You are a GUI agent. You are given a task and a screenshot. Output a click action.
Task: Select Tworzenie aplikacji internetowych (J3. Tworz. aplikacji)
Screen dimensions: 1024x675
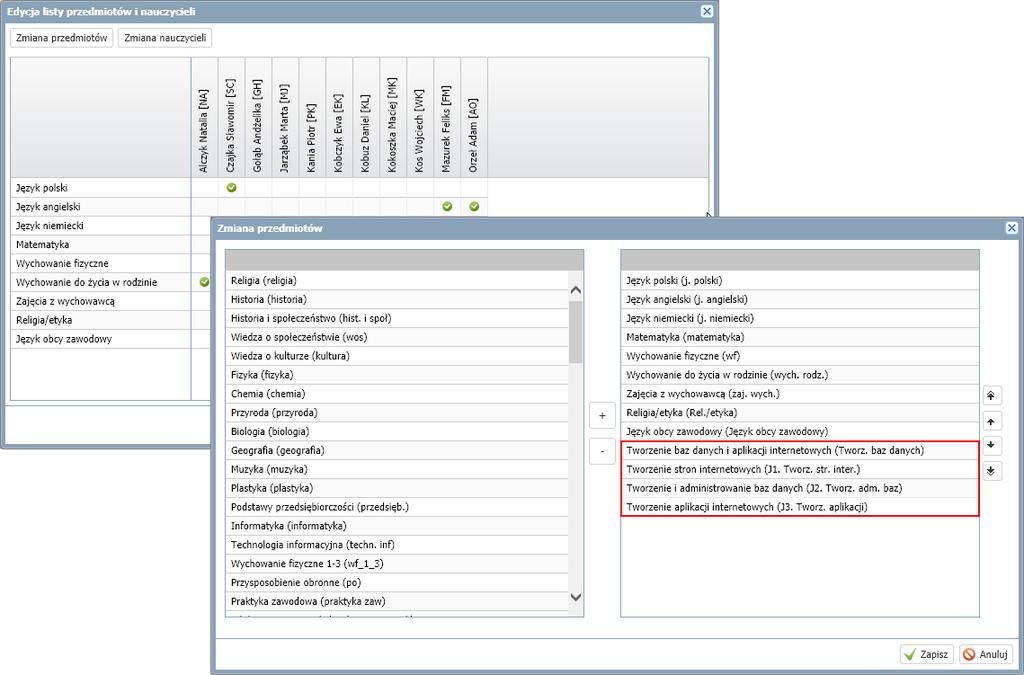pyautogui.click(x=799, y=508)
